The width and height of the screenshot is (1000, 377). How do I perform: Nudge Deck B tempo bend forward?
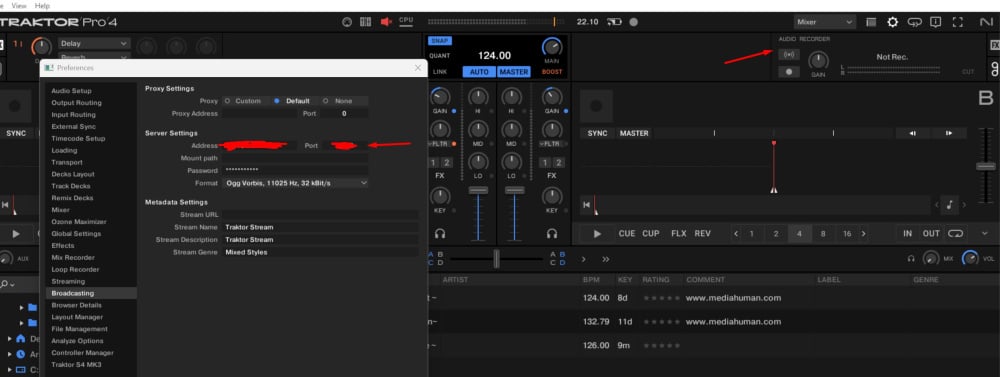coord(949,133)
